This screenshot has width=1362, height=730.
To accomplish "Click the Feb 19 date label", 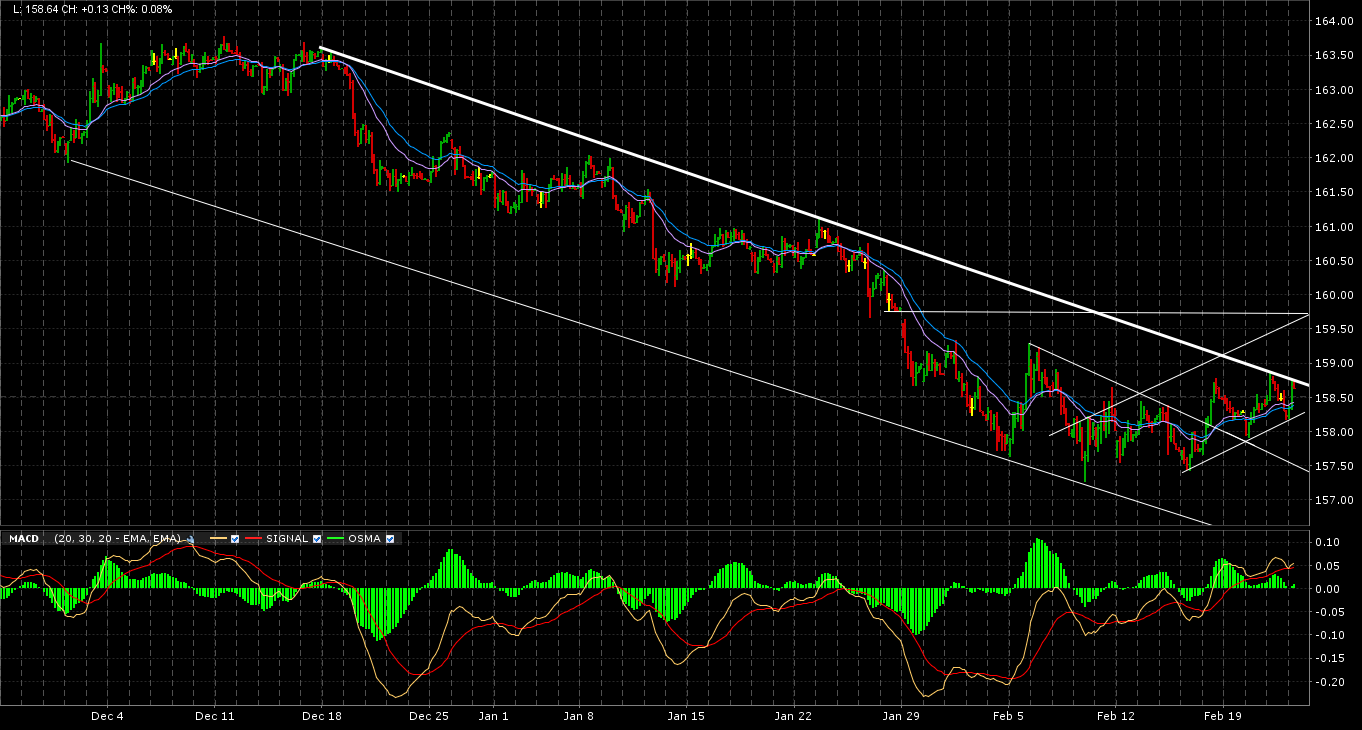I will (1223, 716).
